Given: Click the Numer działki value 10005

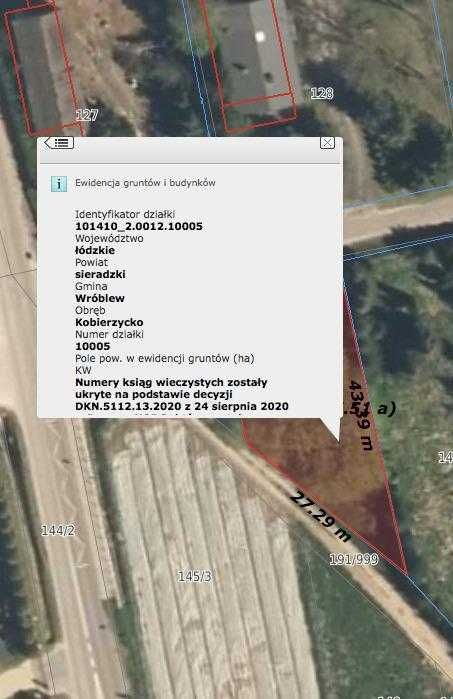Looking at the screenshot, I should click(x=93, y=346).
